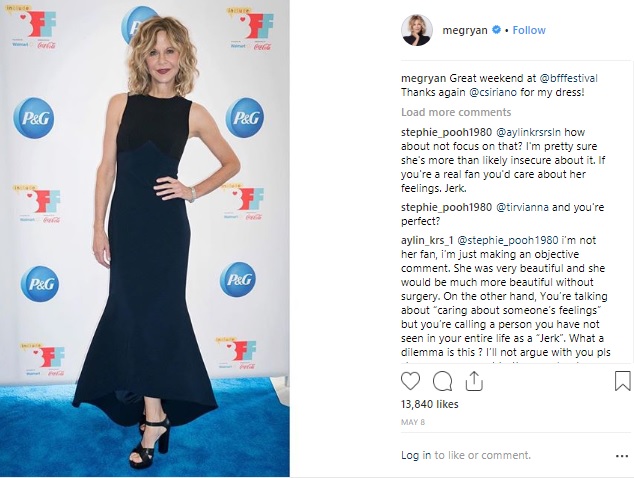Open the megryan username in header
The width and height of the screenshot is (634, 478).
point(465,30)
